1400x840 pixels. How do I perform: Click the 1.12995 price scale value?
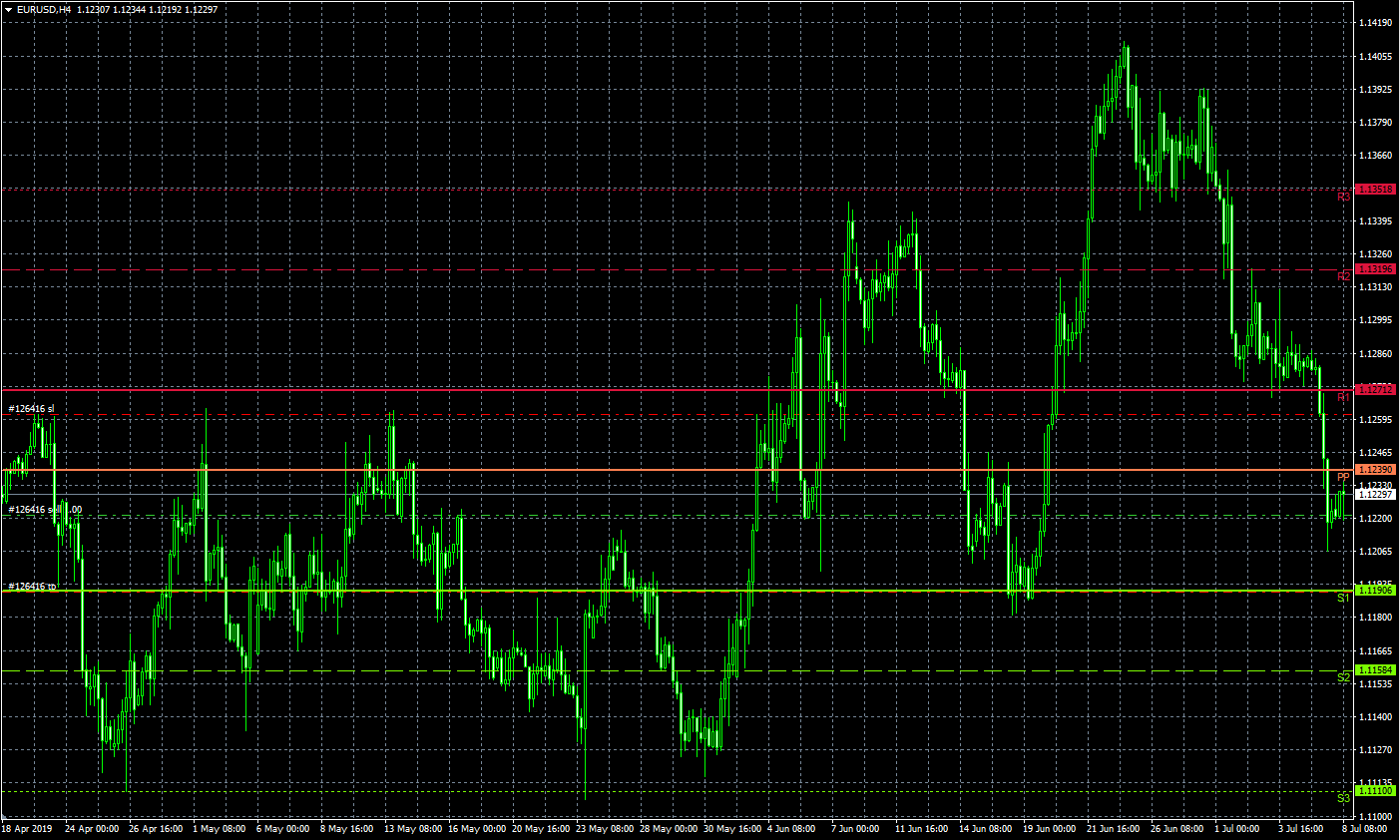click(1376, 320)
